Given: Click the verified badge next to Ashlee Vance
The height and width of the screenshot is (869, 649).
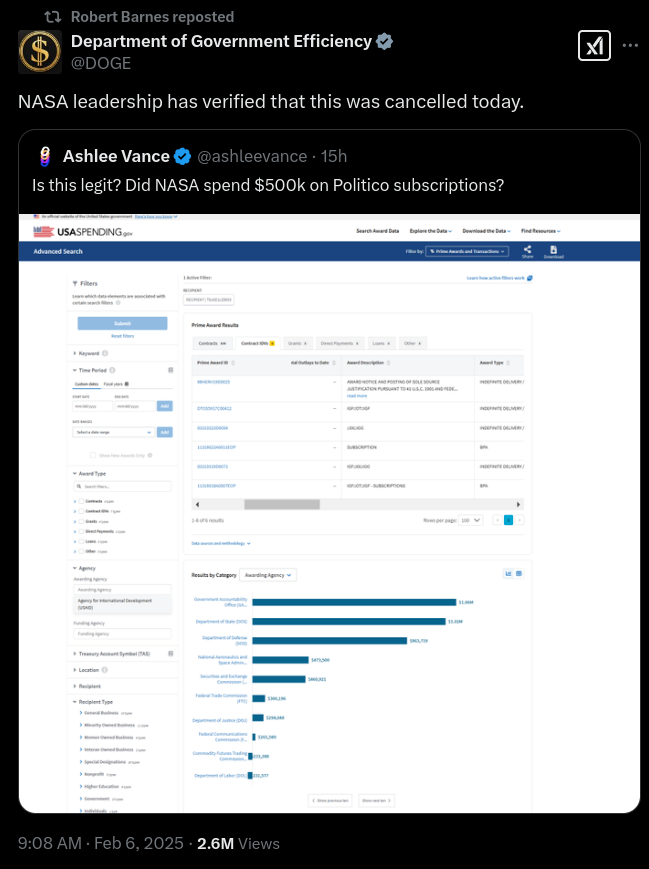Looking at the screenshot, I should pos(182,157).
